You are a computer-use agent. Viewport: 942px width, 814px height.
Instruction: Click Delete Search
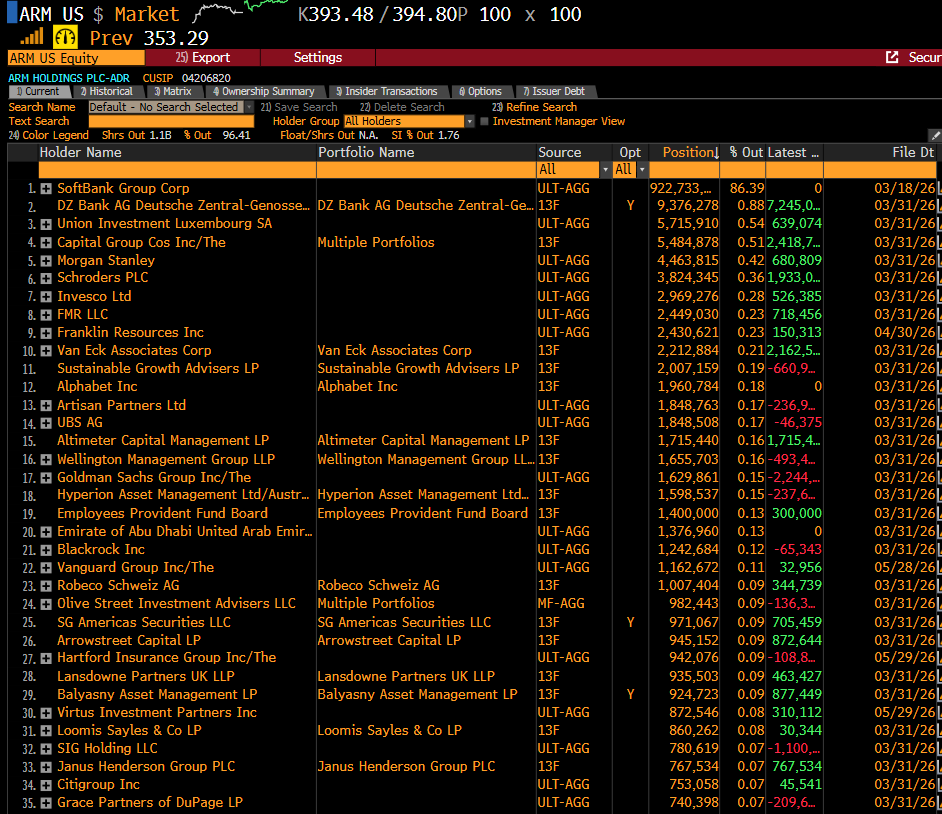coord(402,107)
